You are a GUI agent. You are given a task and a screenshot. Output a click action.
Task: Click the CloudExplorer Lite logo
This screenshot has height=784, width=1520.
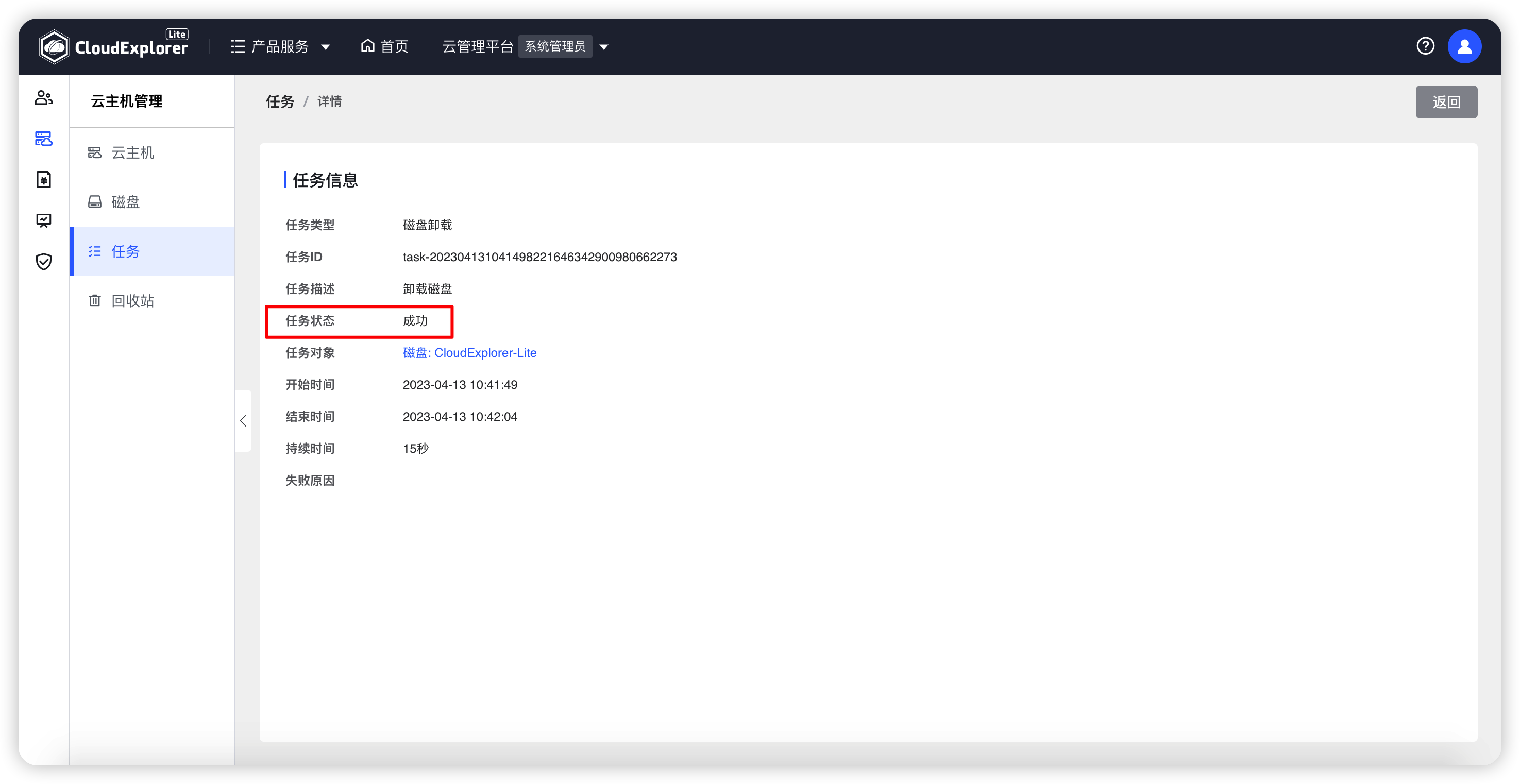pyautogui.click(x=113, y=46)
